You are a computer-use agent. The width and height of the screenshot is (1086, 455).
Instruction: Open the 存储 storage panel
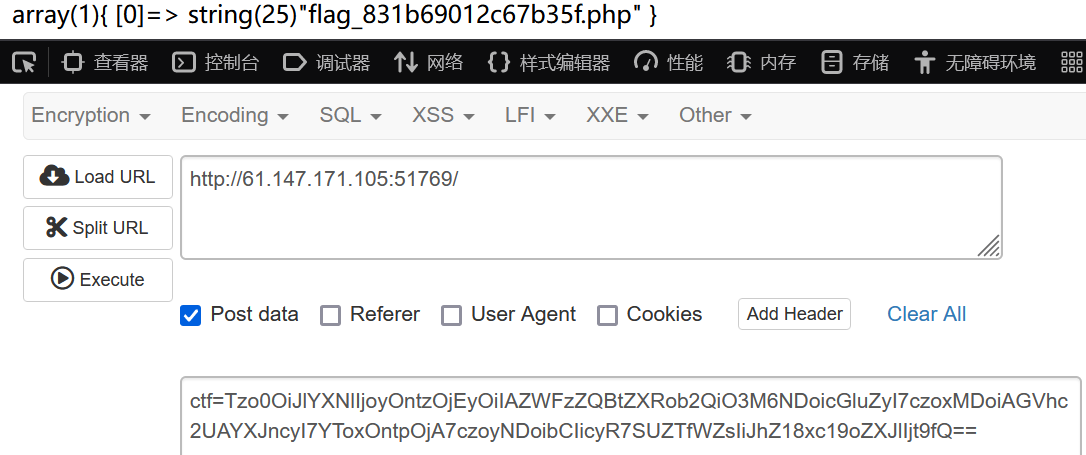point(855,63)
